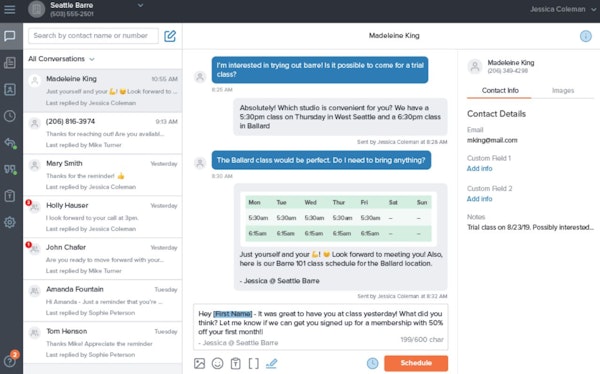Toggle the contact info panel icon

585,36
